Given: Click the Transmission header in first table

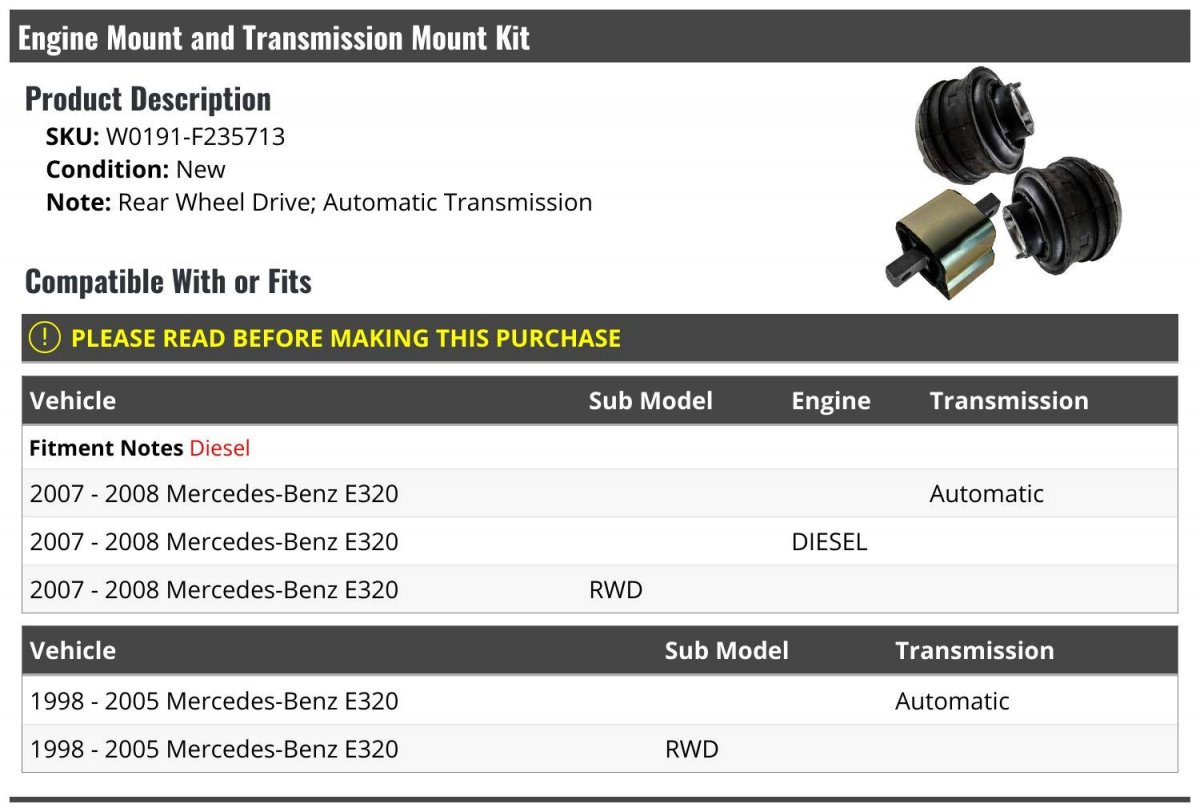Looking at the screenshot, I should click(1009, 401).
